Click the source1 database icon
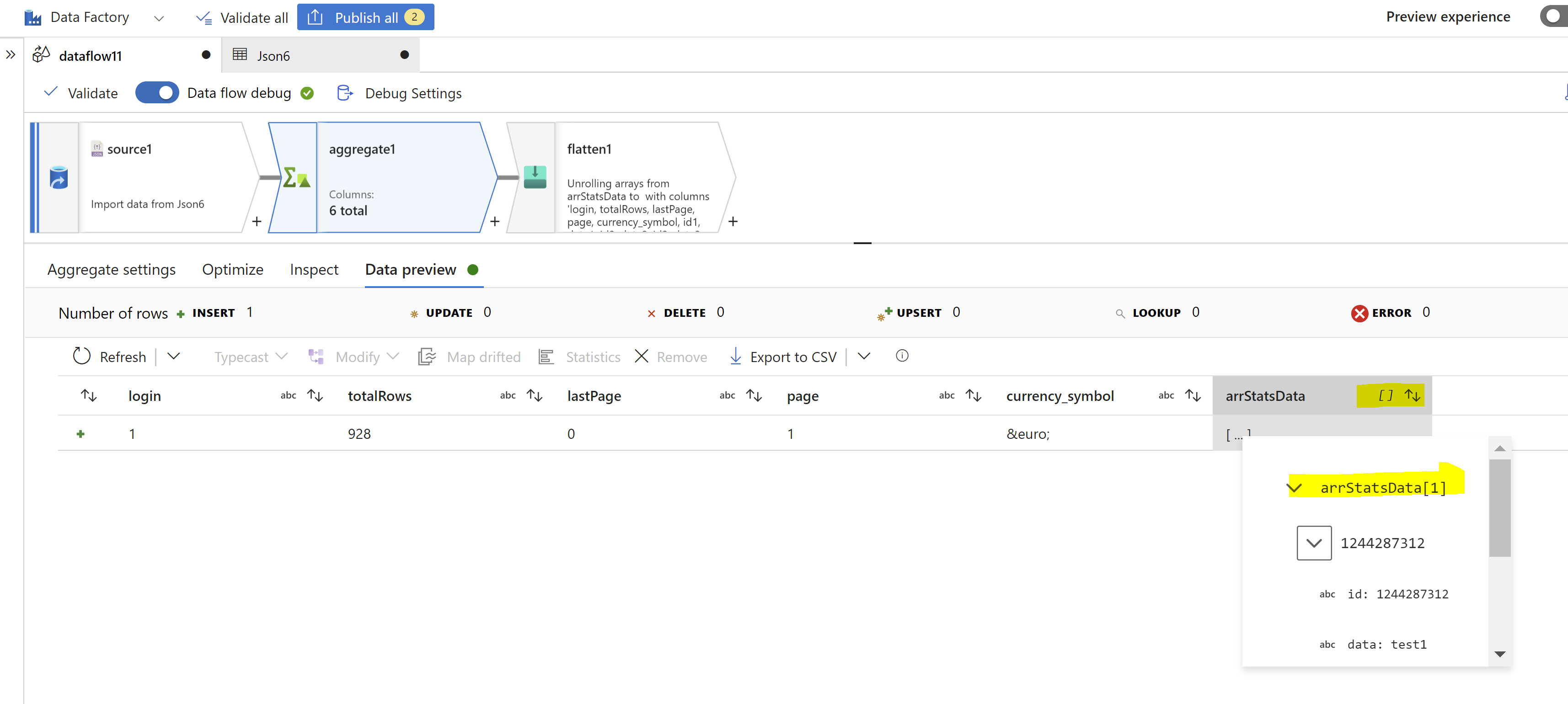Image resolution: width=1568 pixels, height=704 pixels. (59, 178)
